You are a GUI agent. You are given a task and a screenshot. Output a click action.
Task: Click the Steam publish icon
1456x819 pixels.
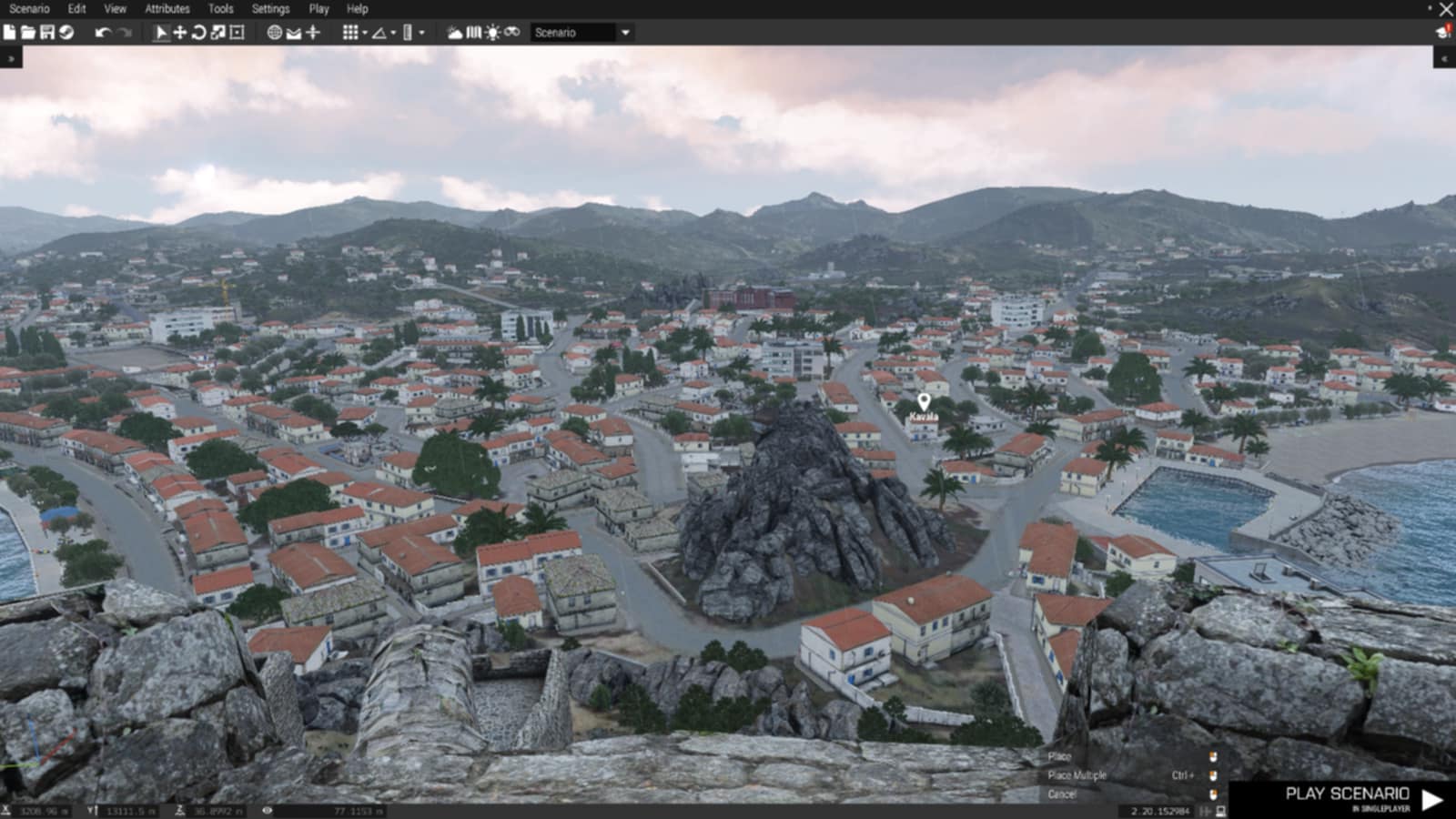[66, 33]
